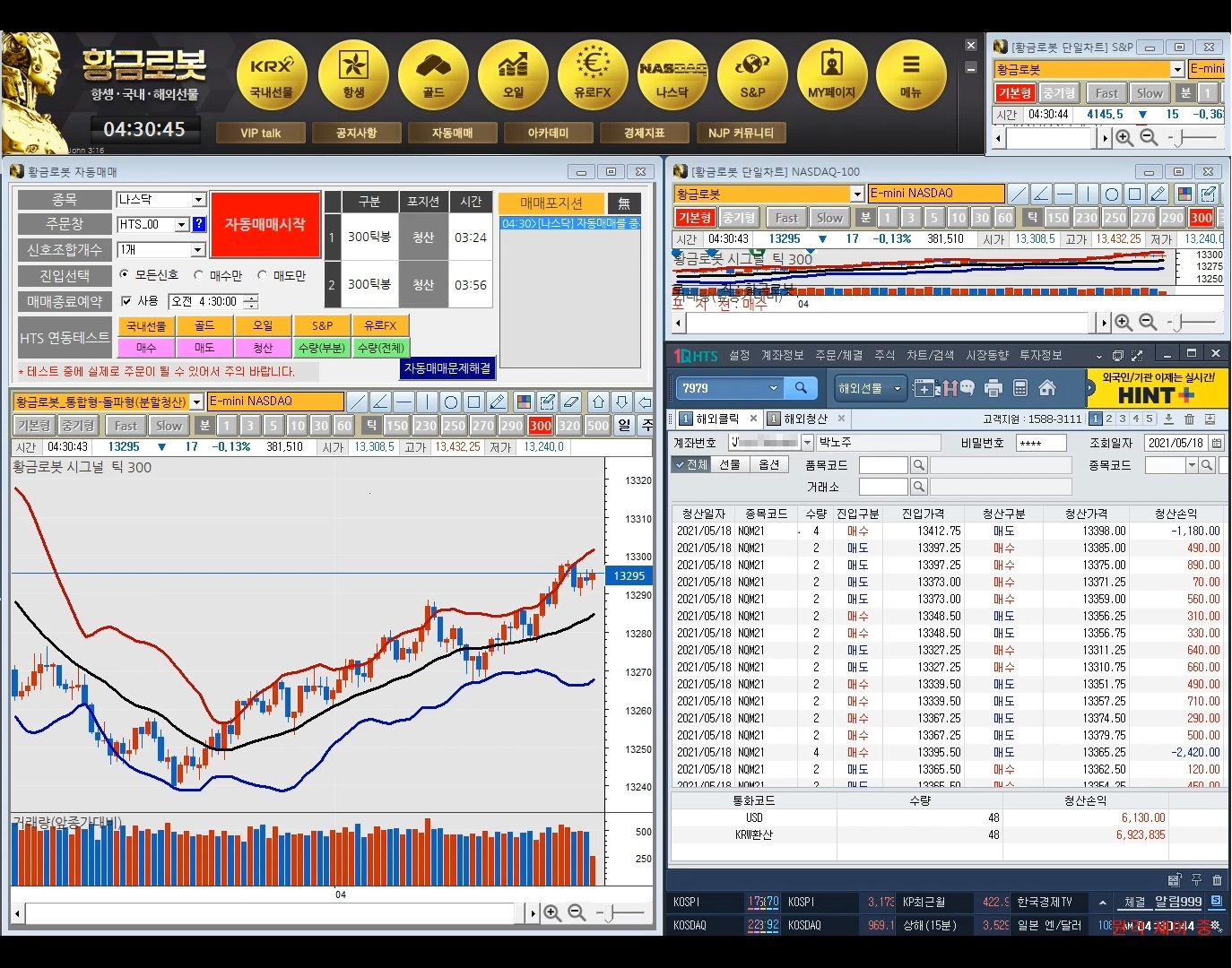Screen dimensions: 1232x968
Task: Click the 자동매매문제해결 button
Action: tap(447, 368)
